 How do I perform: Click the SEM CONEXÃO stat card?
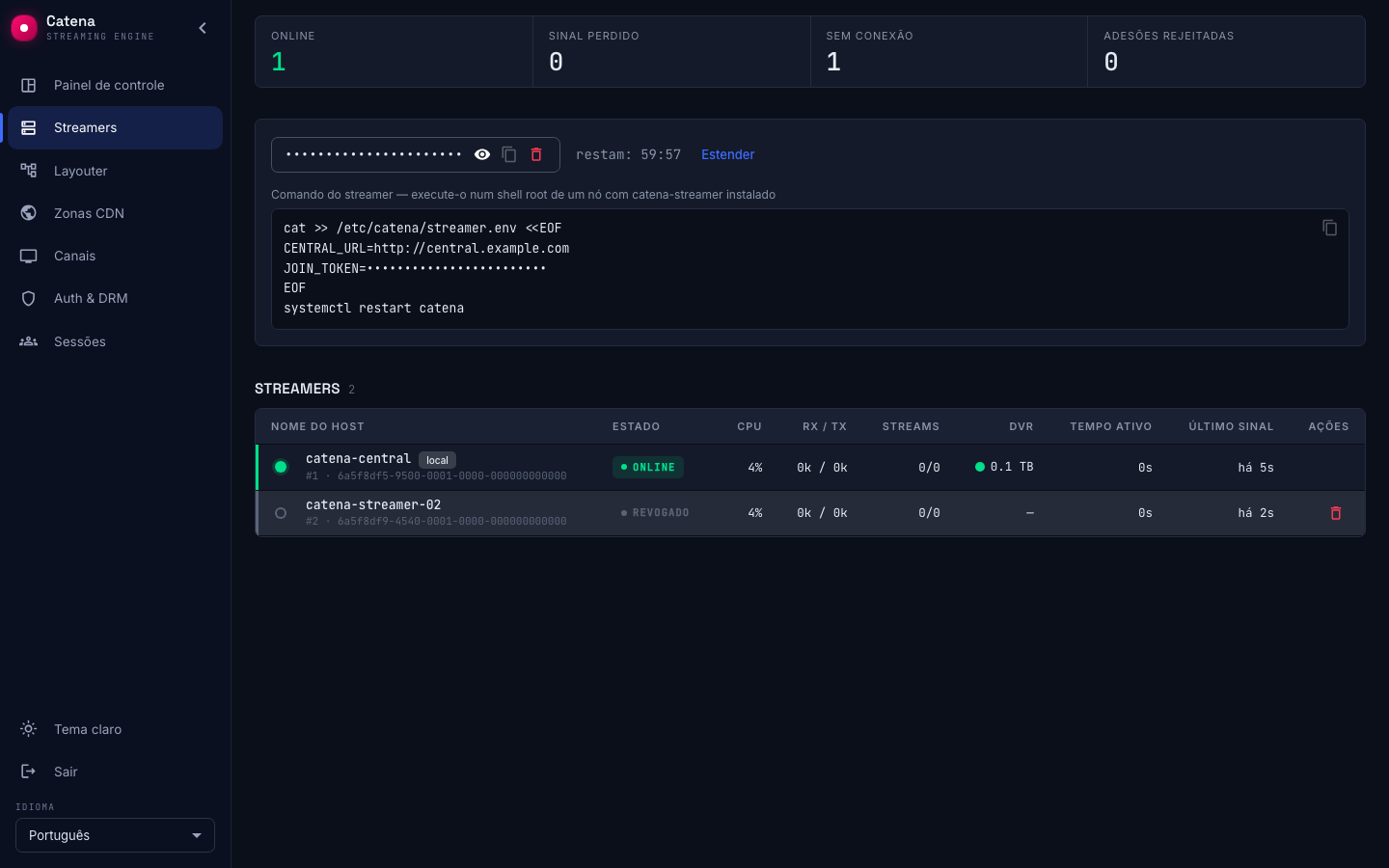tap(949, 52)
